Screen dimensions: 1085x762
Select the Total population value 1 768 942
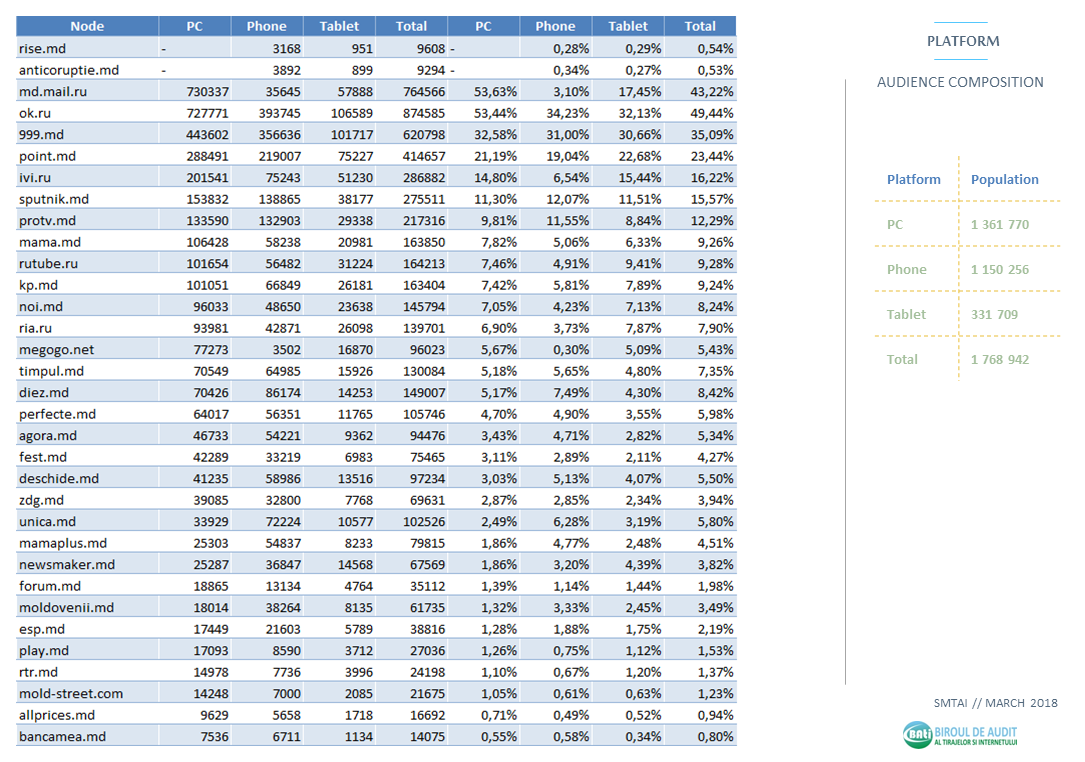999,360
